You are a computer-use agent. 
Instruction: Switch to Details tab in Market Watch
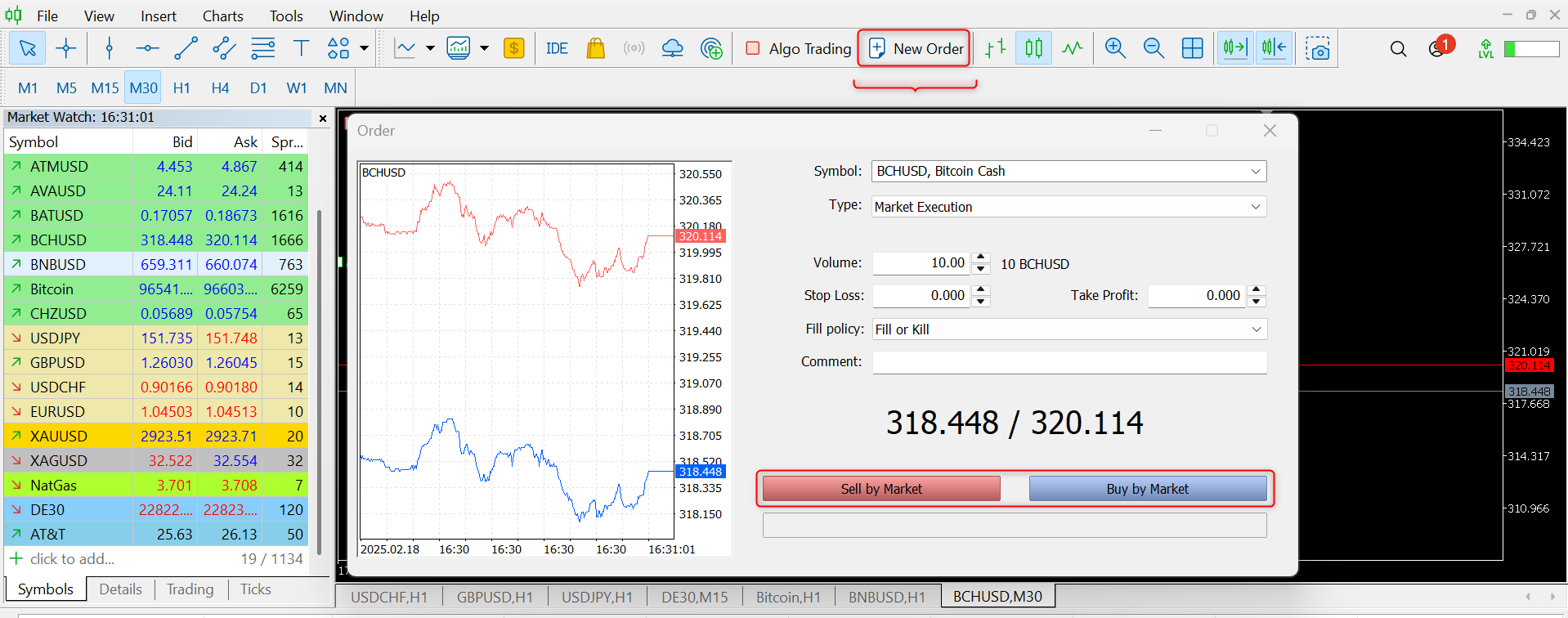[120, 589]
